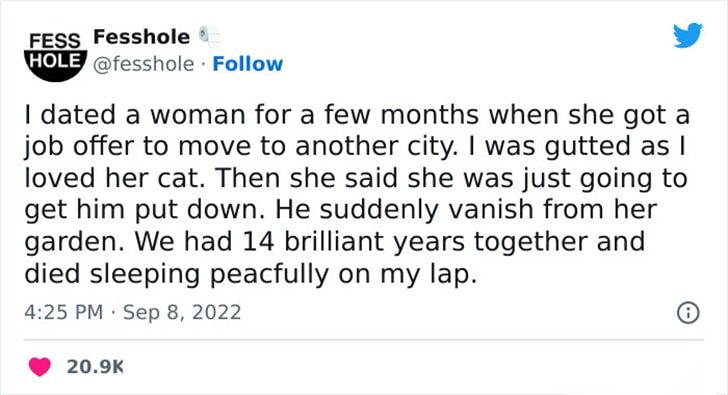
Task: Click the final line "died sleeping peacfully"
Action: (x=251, y=274)
